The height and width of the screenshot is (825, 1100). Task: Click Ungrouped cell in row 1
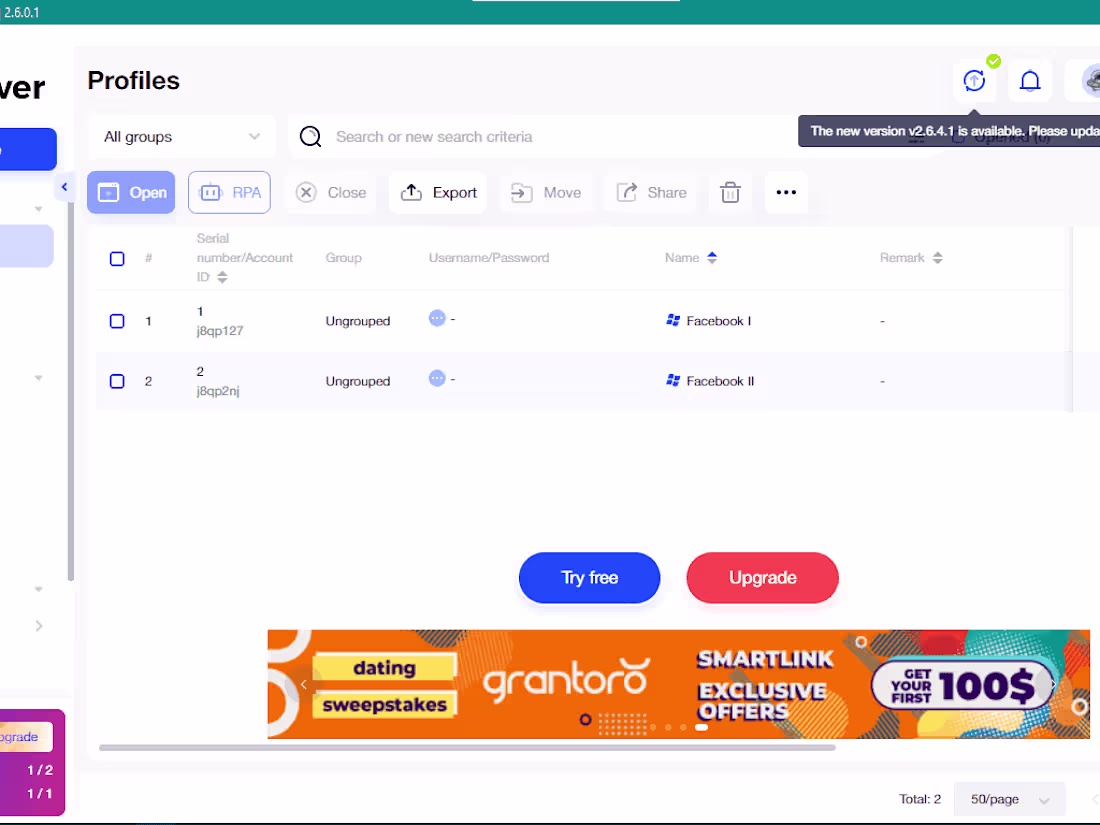pos(358,321)
